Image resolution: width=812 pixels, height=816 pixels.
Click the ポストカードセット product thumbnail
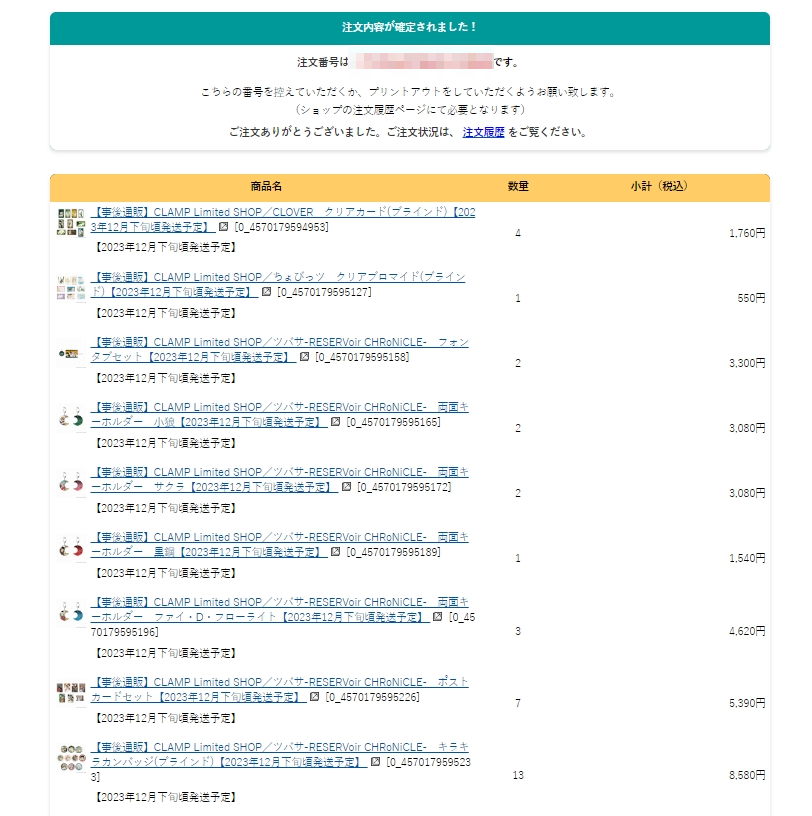[71, 693]
